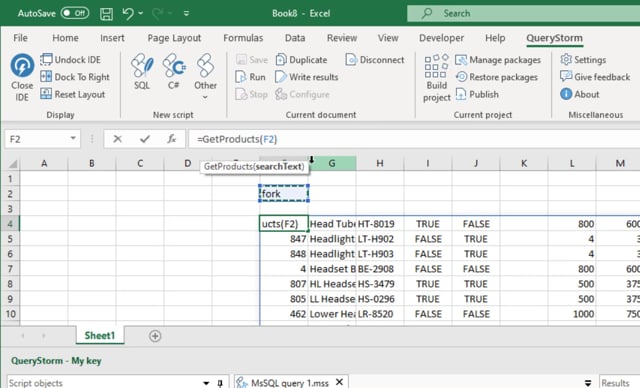Image resolution: width=640 pixels, height=388 pixels.
Task: Select column A header
Action: [x=44, y=164]
